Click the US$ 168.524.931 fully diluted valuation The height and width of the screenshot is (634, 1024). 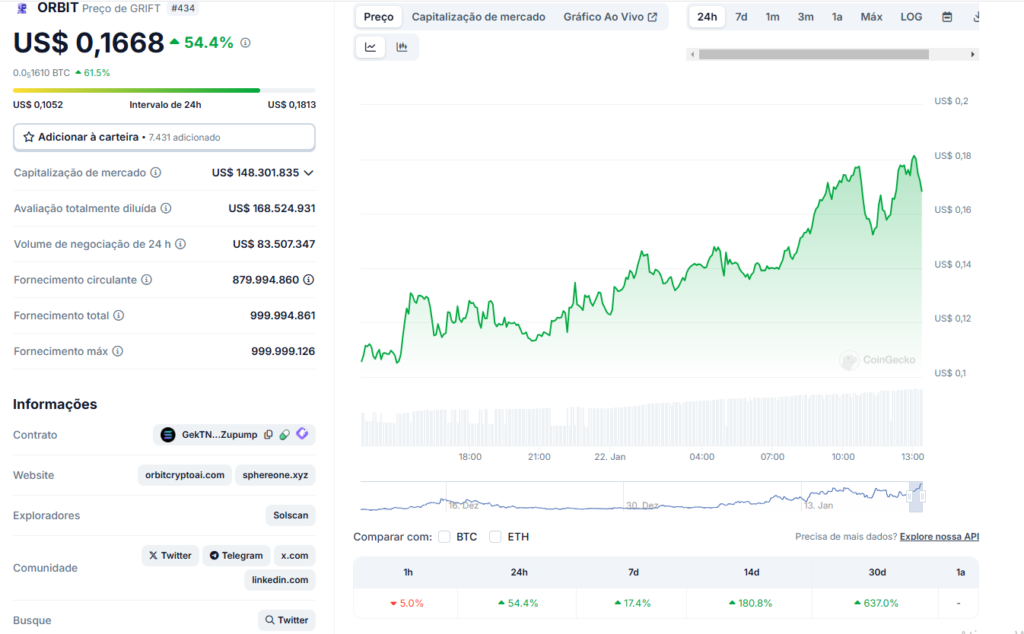point(272,208)
